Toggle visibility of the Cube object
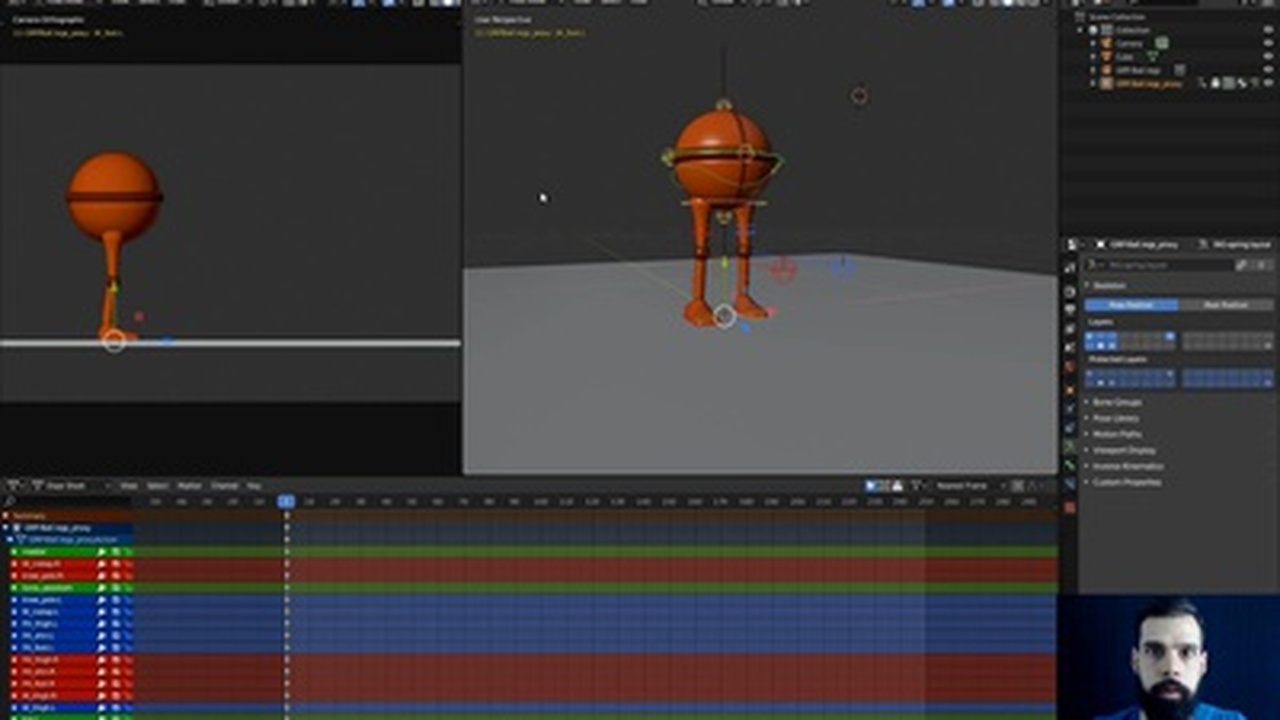Viewport: 1280px width, 720px height. click(x=1268, y=57)
